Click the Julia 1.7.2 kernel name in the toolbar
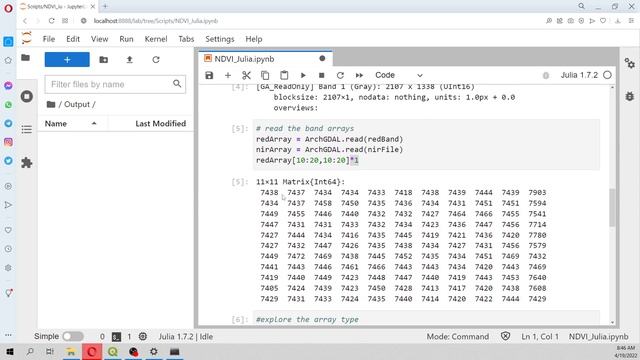Screen dimensions: 640x360 [x=579, y=75]
